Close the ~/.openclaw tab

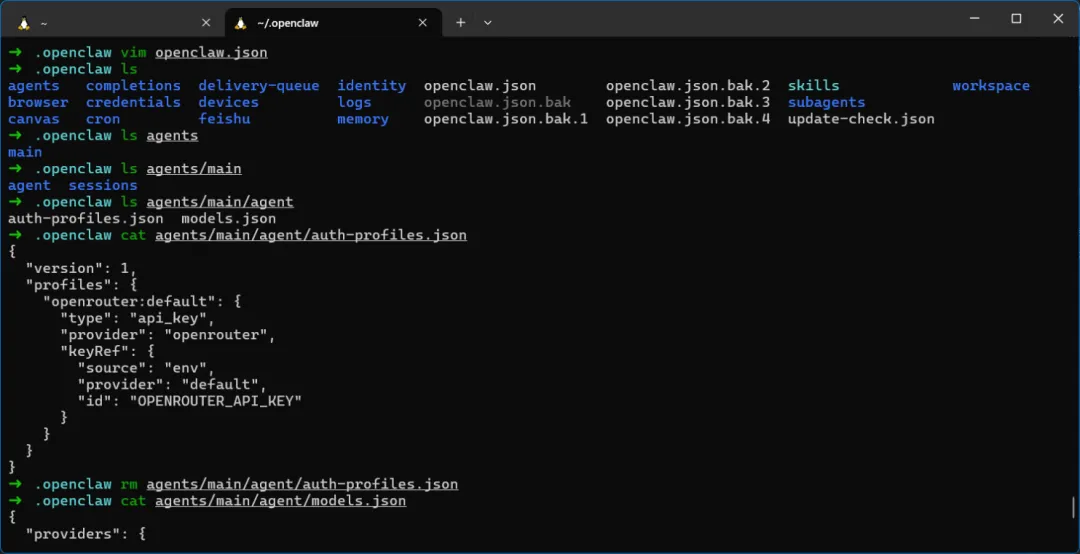click(423, 23)
